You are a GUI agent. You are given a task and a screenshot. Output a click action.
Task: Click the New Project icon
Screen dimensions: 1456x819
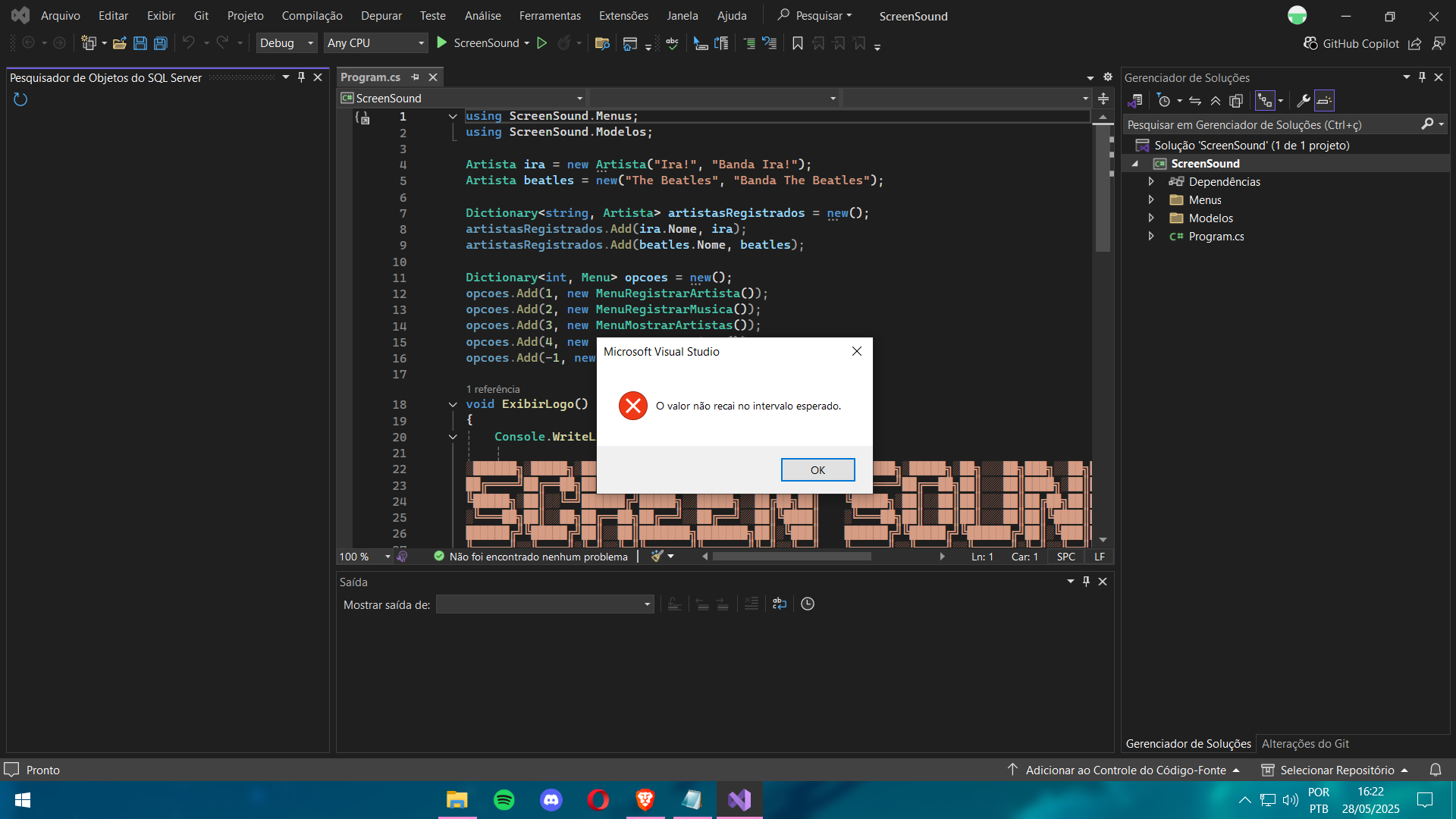pyautogui.click(x=89, y=43)
